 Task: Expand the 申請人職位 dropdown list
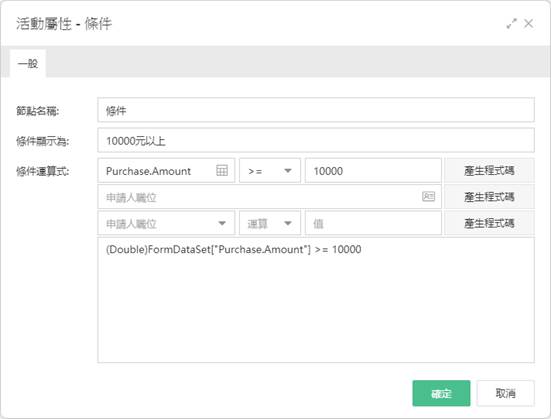[166, 223]
